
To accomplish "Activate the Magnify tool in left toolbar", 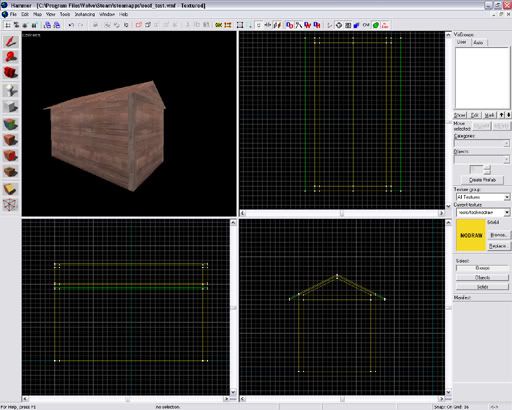I will point(11,57).
